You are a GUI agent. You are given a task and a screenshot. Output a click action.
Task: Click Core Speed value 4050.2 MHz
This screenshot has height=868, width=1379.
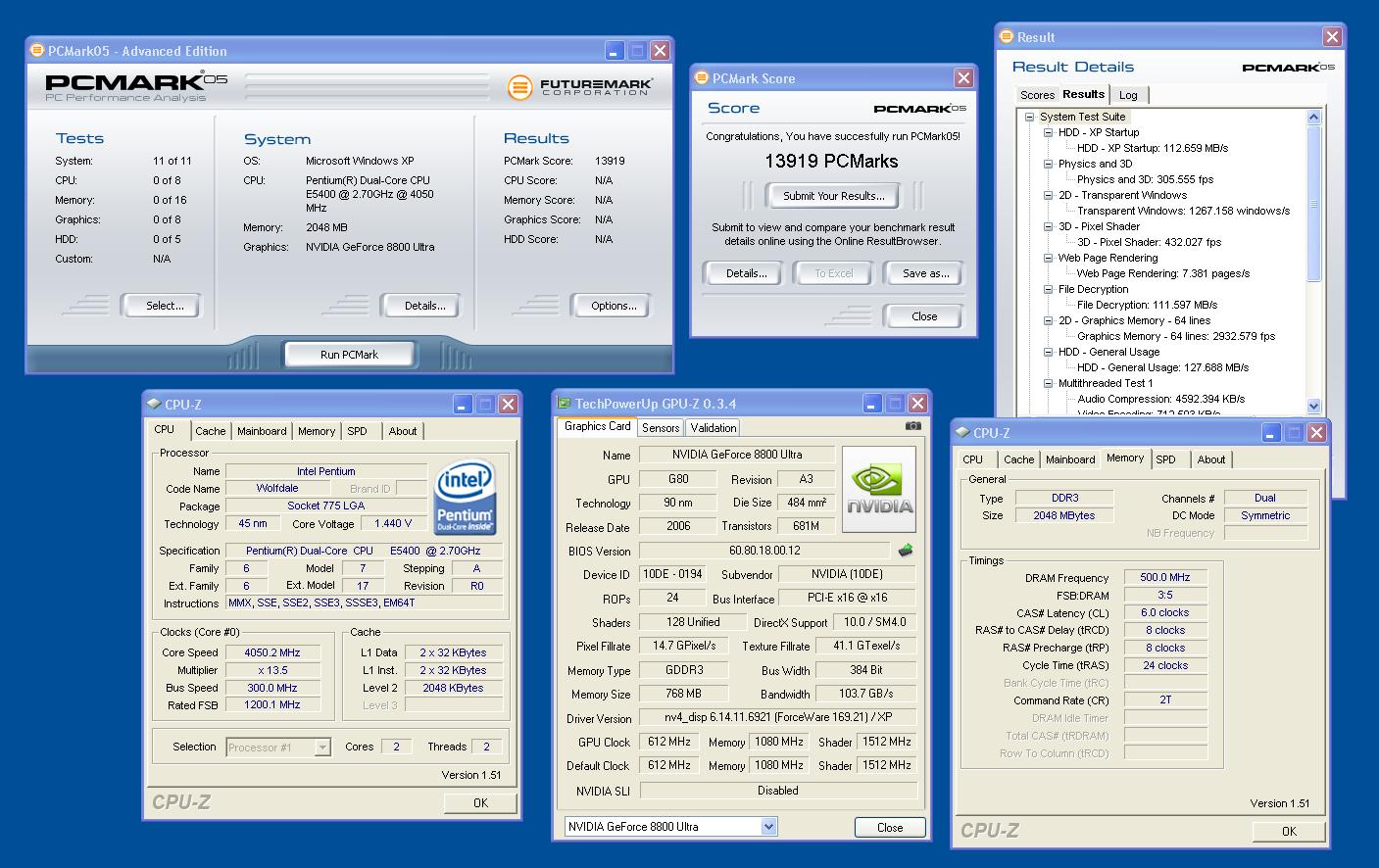point(272,652)
